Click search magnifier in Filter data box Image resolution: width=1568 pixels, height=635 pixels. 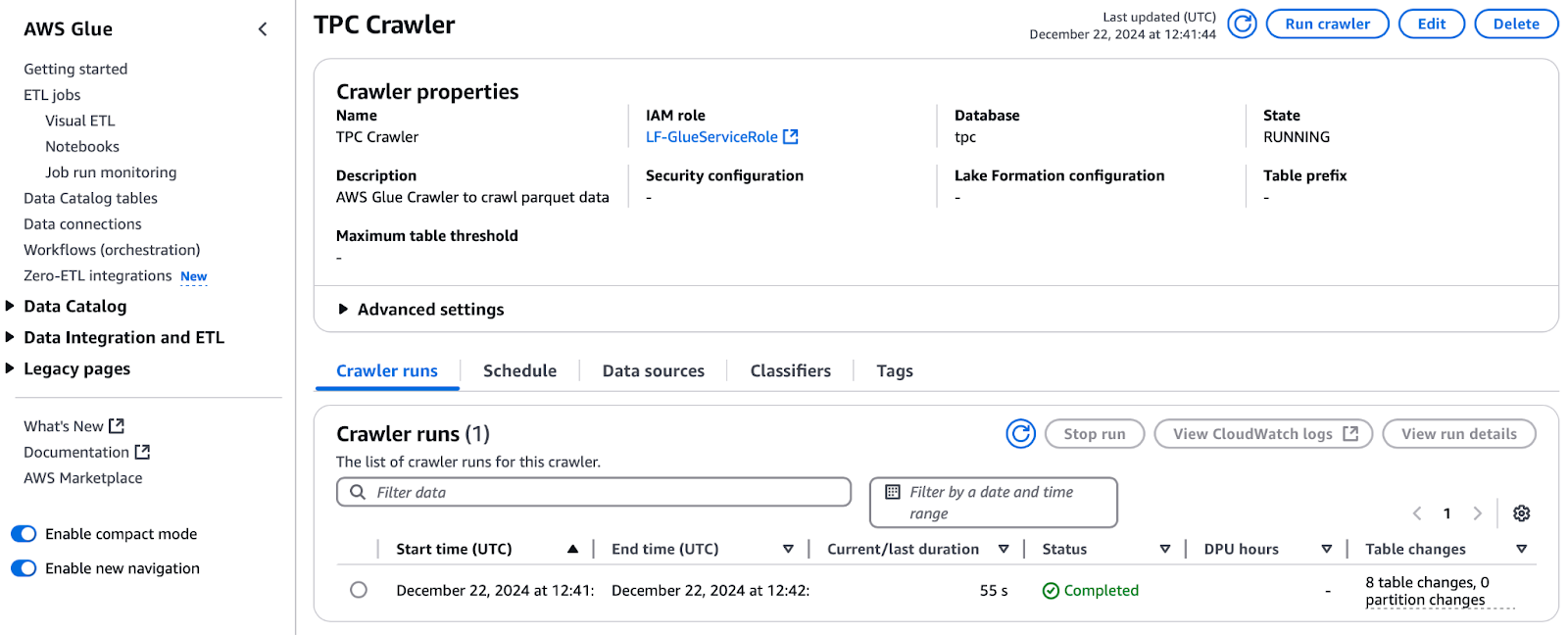pos(358,492)
